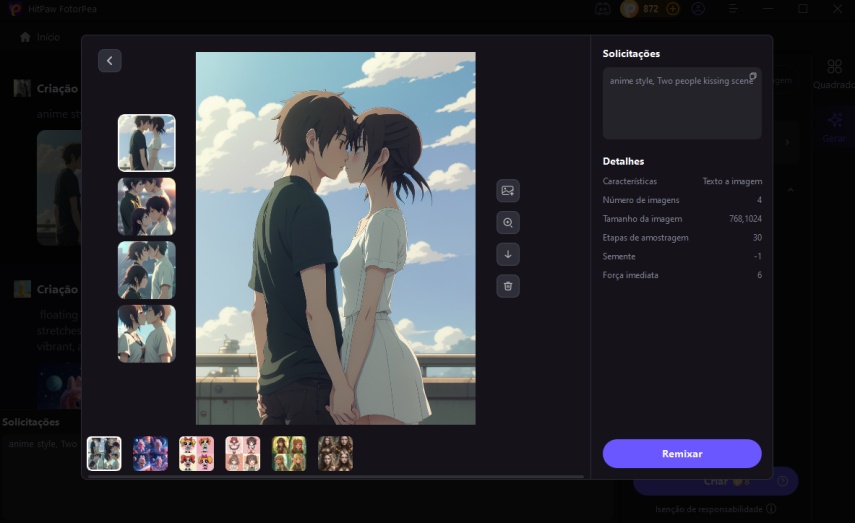The height and width of the screenshot is (523, 855).
Task: Download the image with arrow icon
Action: (x=508, y=255)
